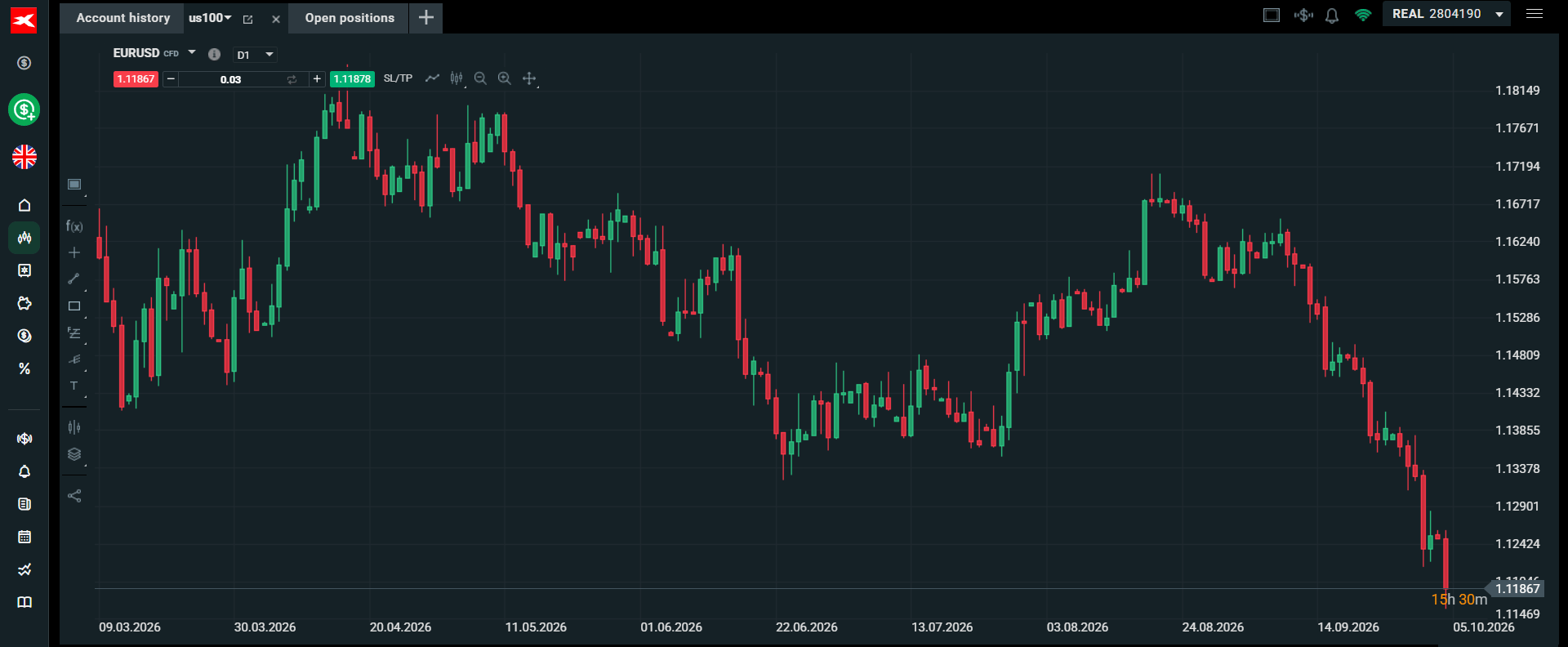
Task: Increase trade volume with plus button
Action: [317, 79]
